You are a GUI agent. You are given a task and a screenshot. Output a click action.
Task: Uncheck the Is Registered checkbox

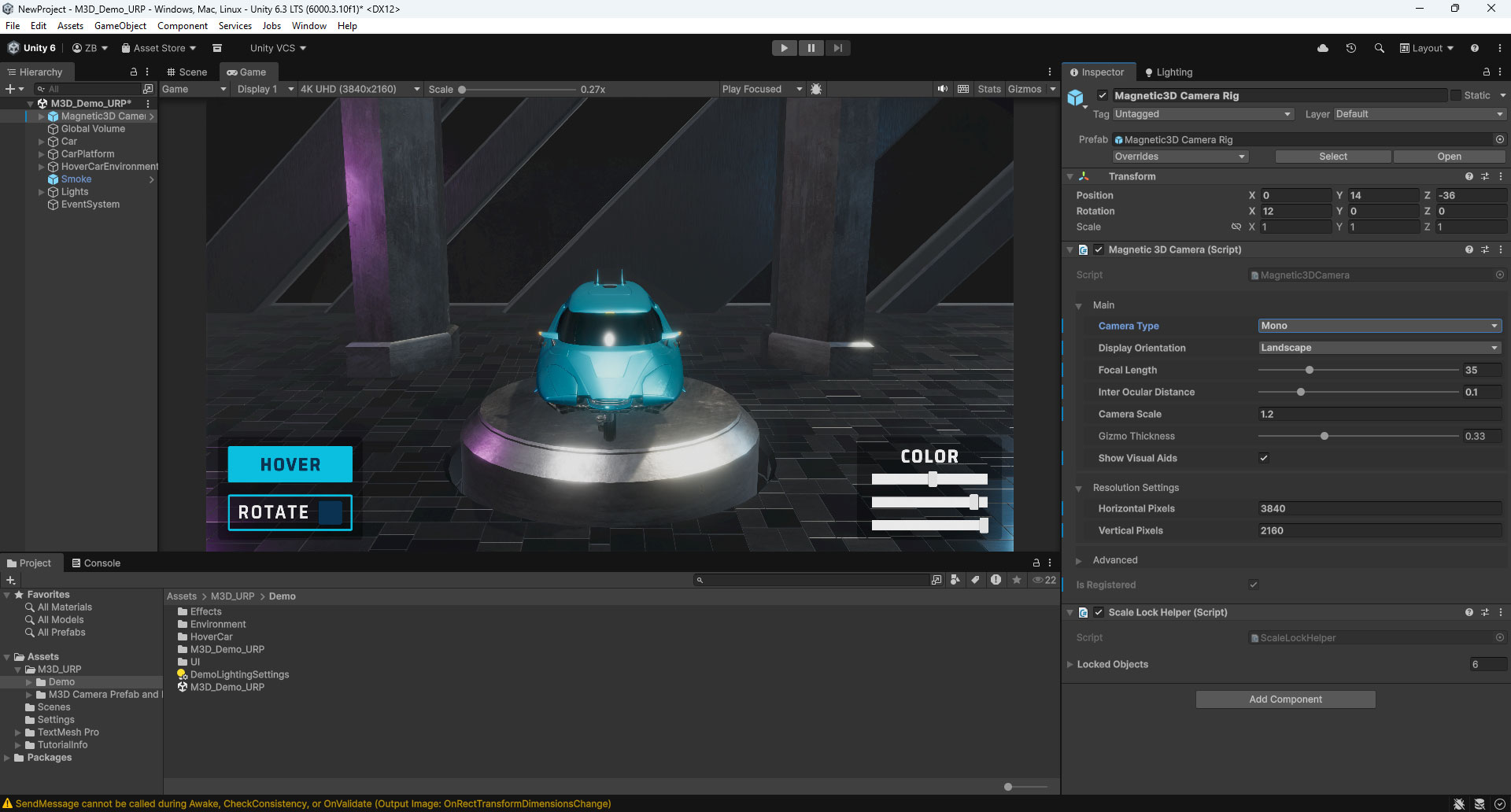(1253, 585)
